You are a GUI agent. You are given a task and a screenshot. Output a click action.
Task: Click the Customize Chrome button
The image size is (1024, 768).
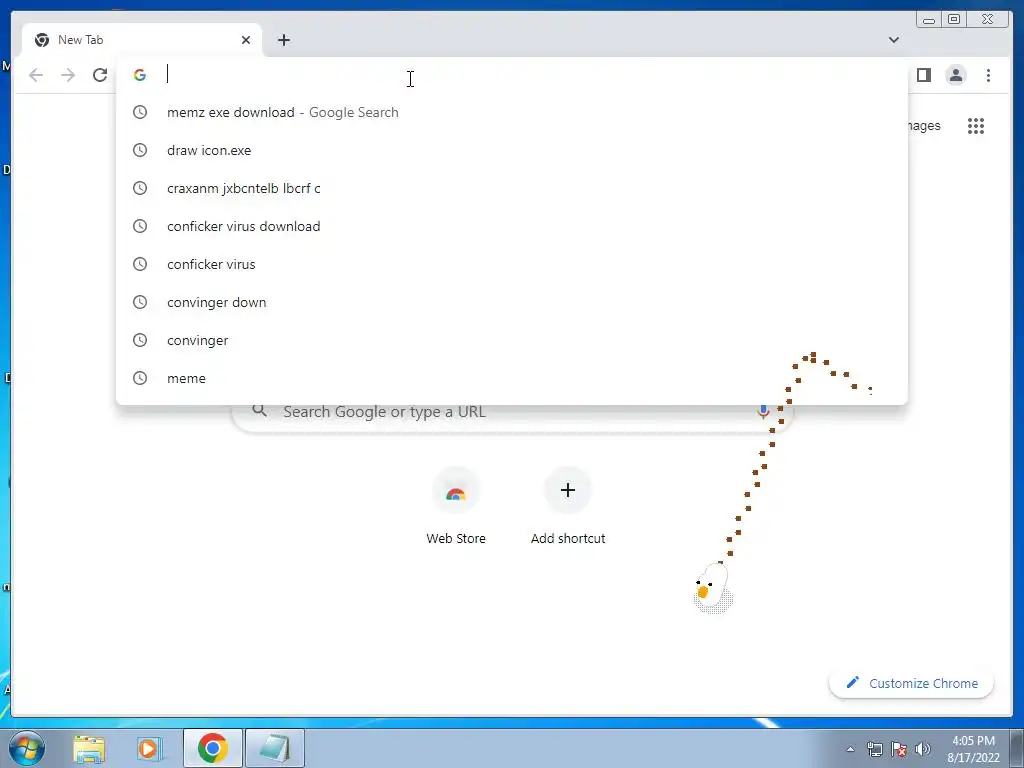pyautogui.click(x=911, y=683)
